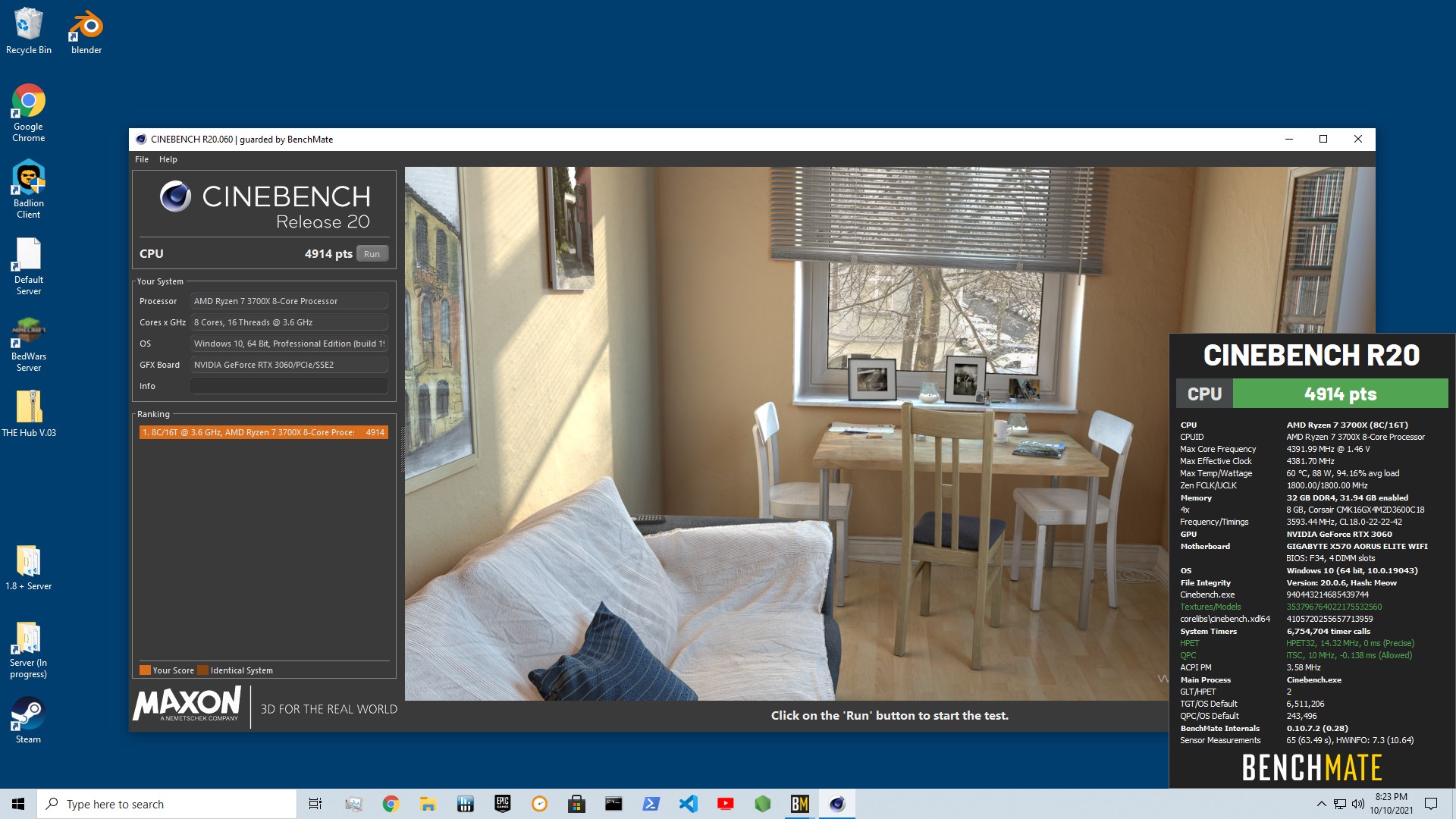Click the Cinebench logo sphere icon
The image size is (1456, 819).
175,196
